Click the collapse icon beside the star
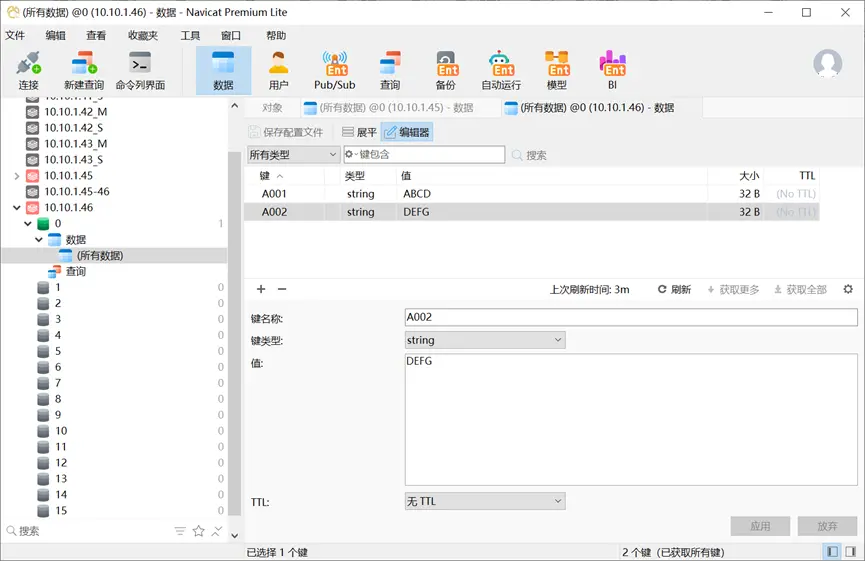 click(217, 531)
